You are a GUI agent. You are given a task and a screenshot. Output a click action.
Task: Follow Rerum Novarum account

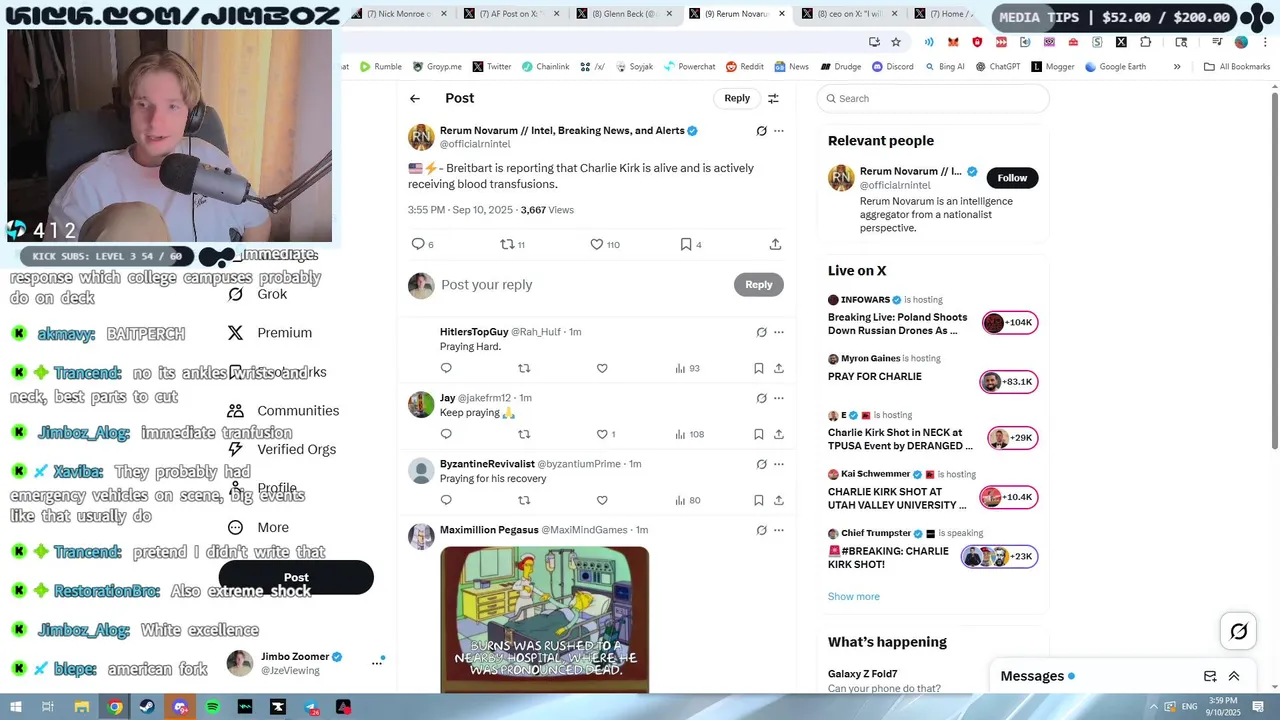1012,178
